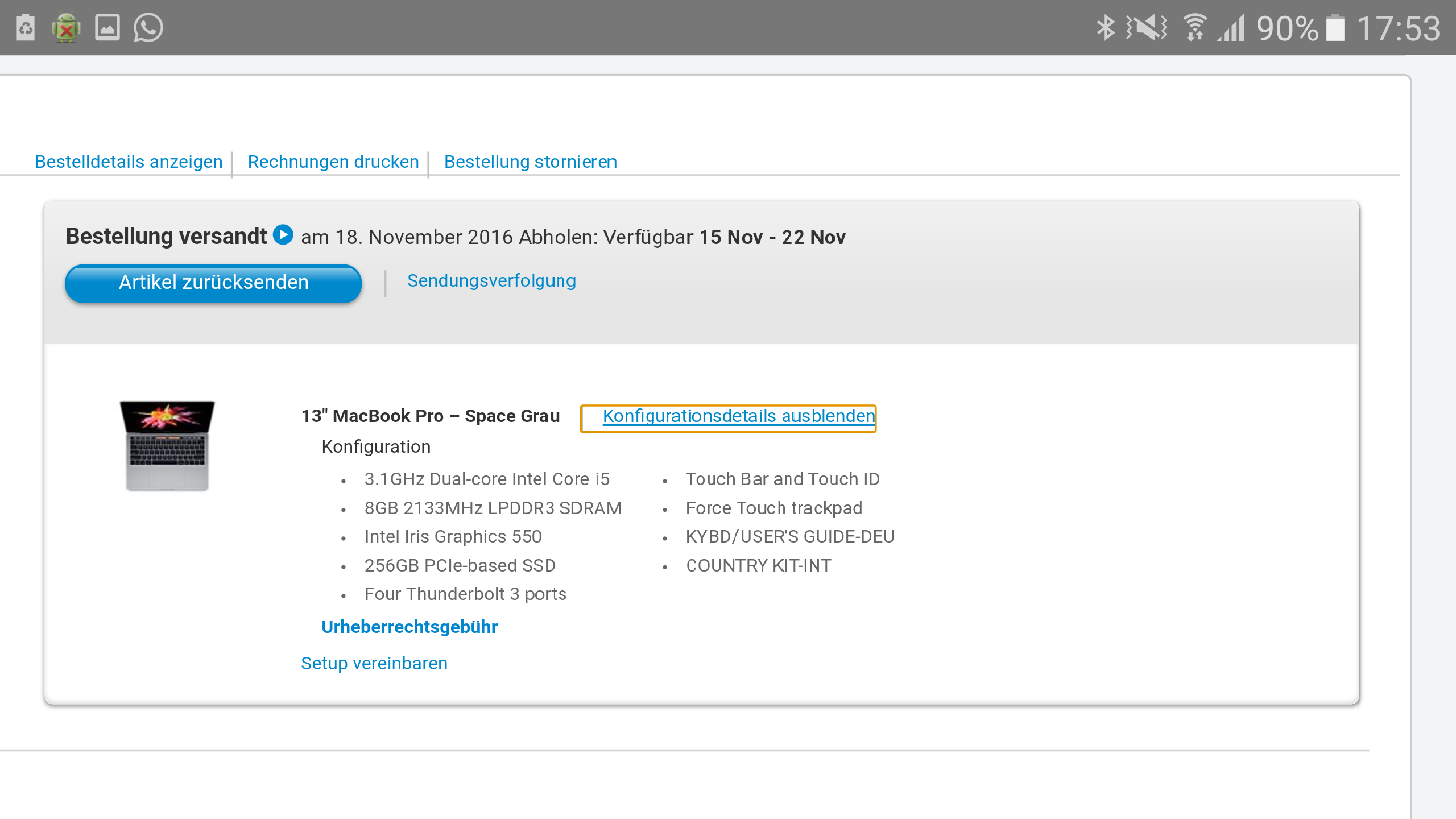This screenshot has height=819, width=1456.
Task: Tap the Android debug notification icon
Action: 66,28
